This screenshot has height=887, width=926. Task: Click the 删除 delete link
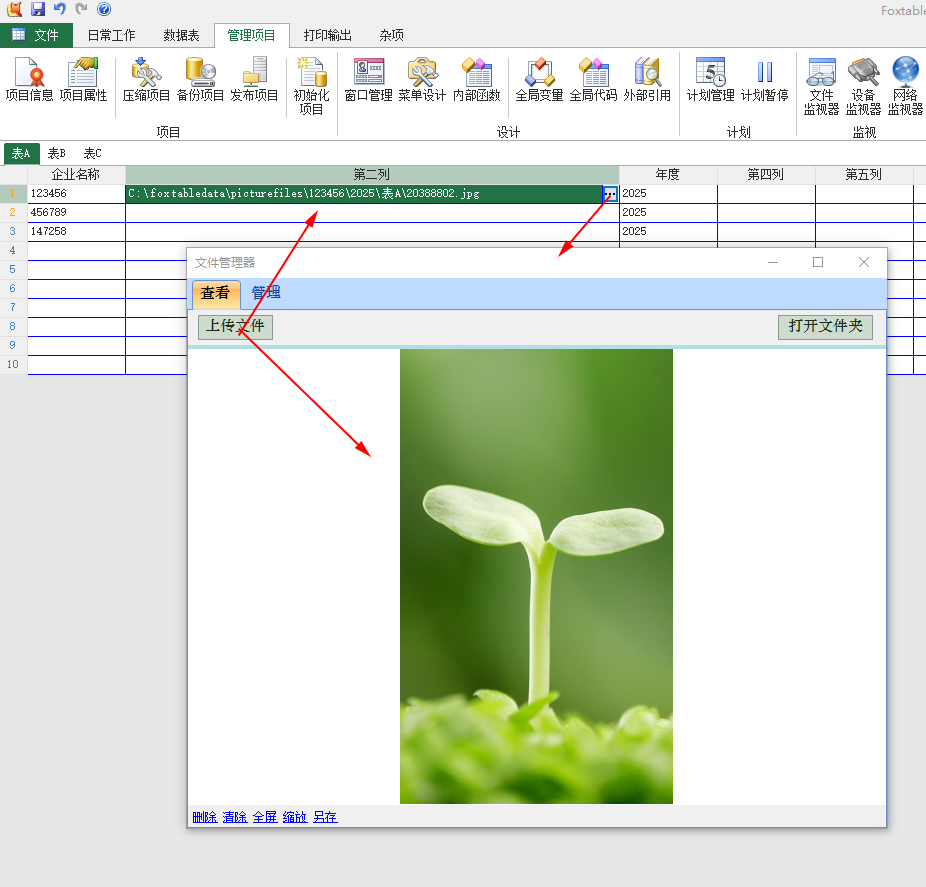205,817
